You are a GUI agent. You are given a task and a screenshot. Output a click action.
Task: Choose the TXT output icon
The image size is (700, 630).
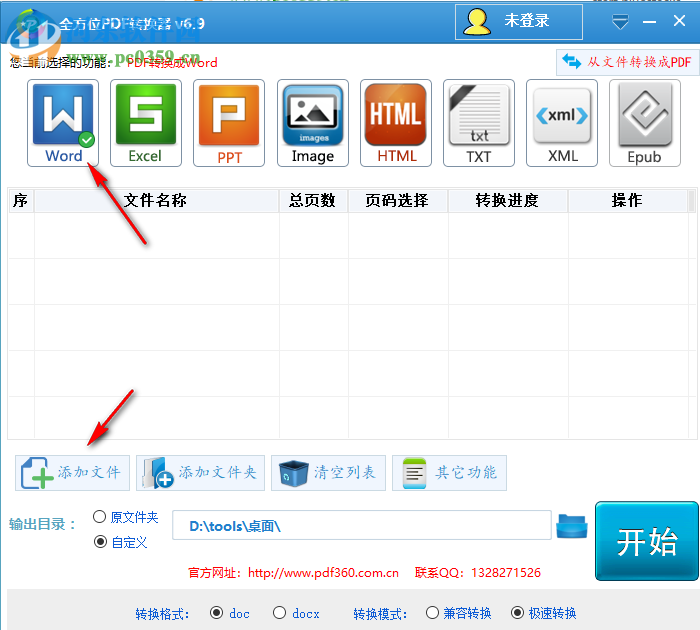(479, 123)
